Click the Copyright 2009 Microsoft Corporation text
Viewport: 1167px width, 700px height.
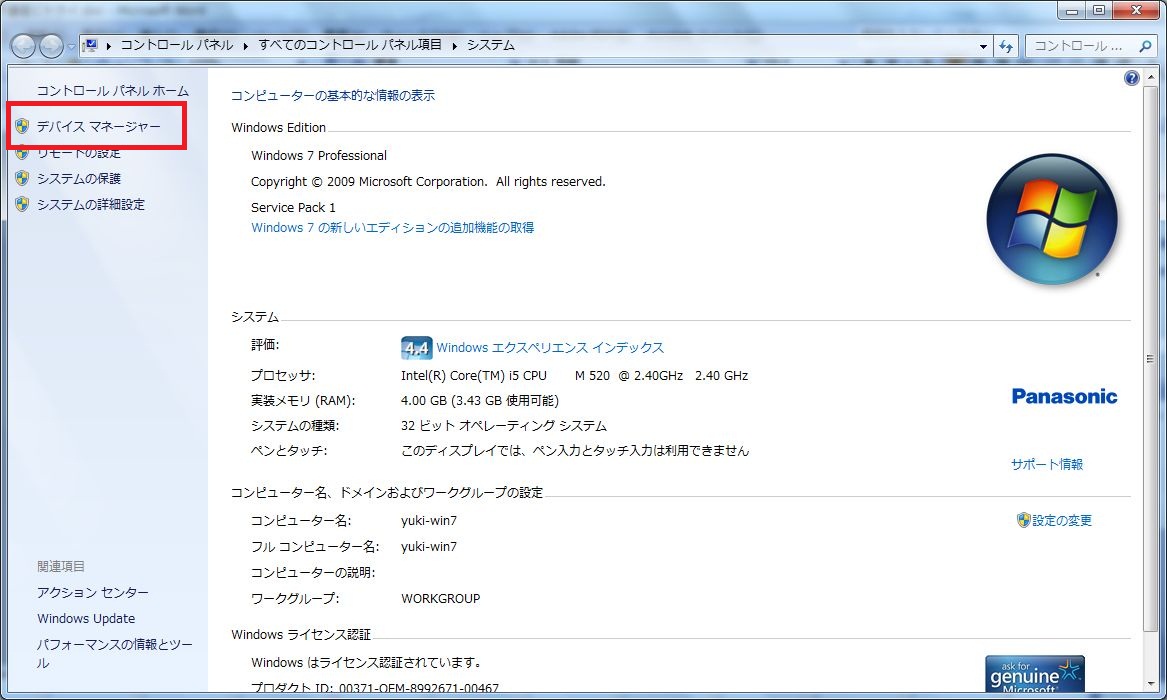click(428, 182)
